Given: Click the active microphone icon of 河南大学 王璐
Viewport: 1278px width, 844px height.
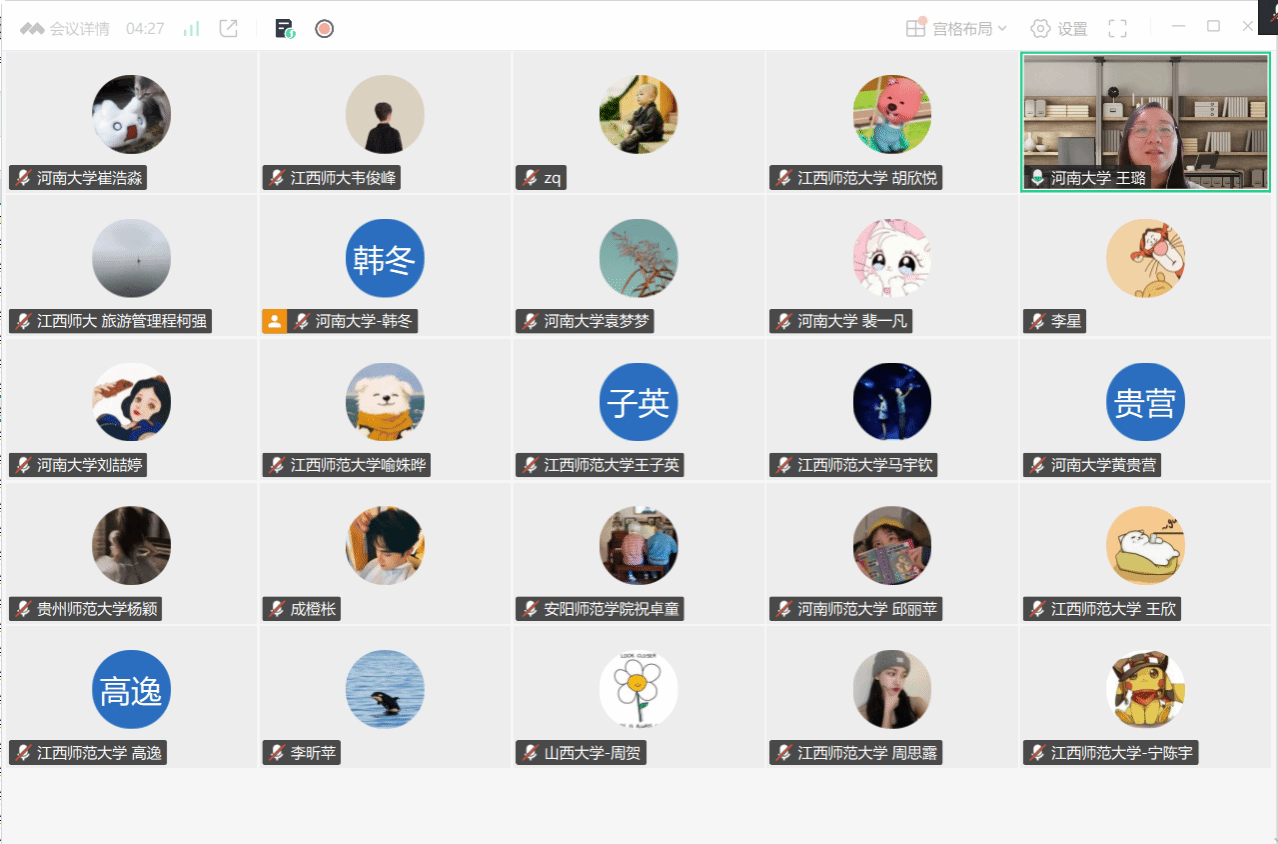Looking at the screenshot, I should tap(1037, 178).
